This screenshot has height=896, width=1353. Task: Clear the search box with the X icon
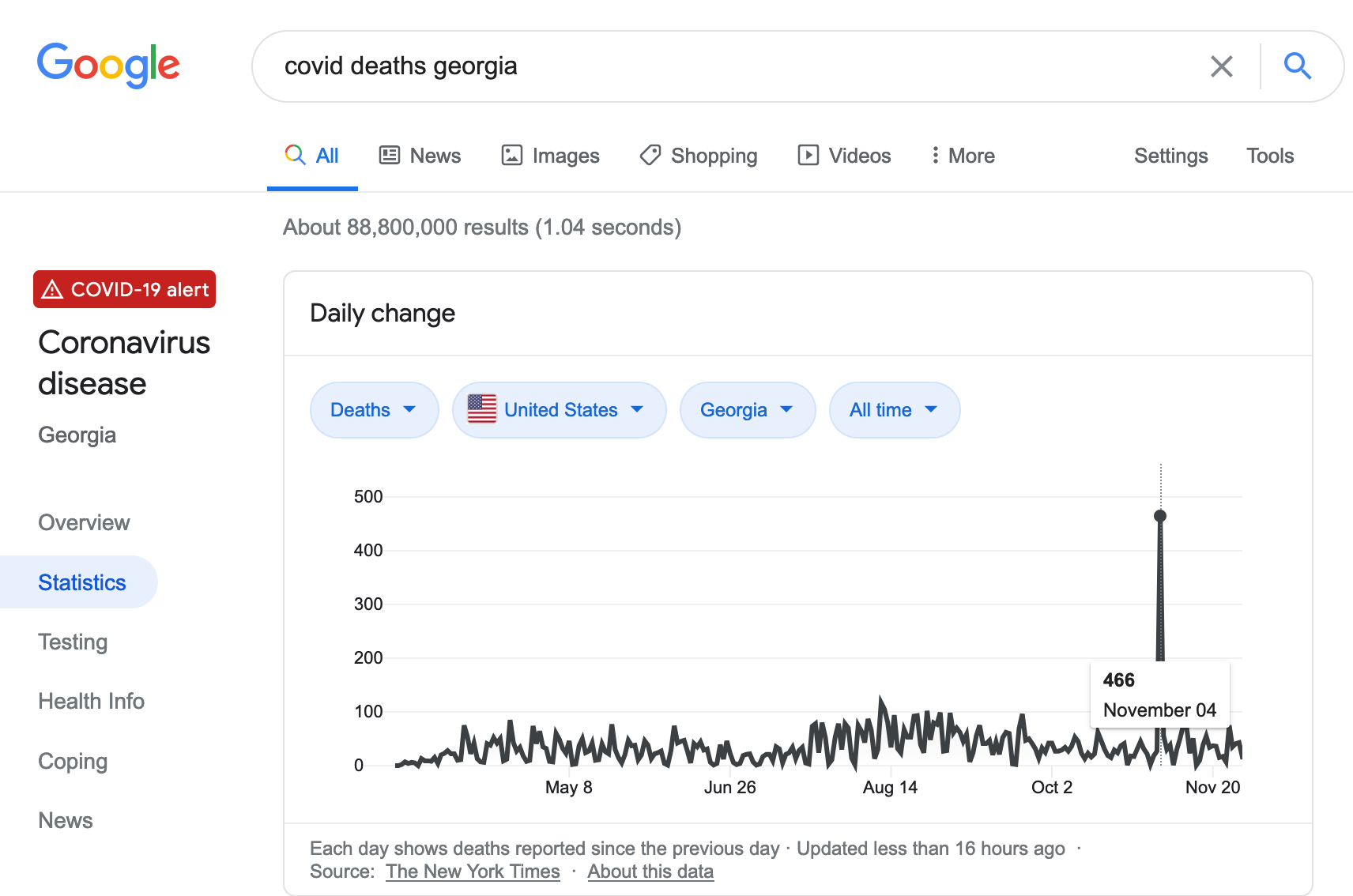coord(1222,66)
